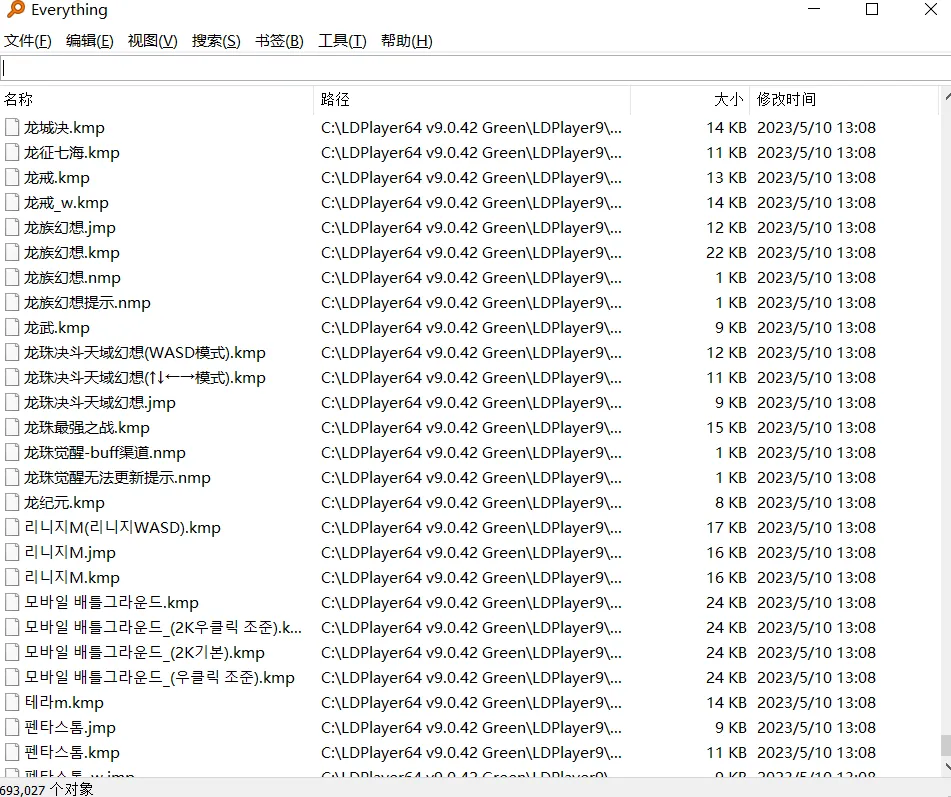Click file icon of 龙族幻想.kmp
Viewport: 951px width, 797px height.
pos(12,252)
